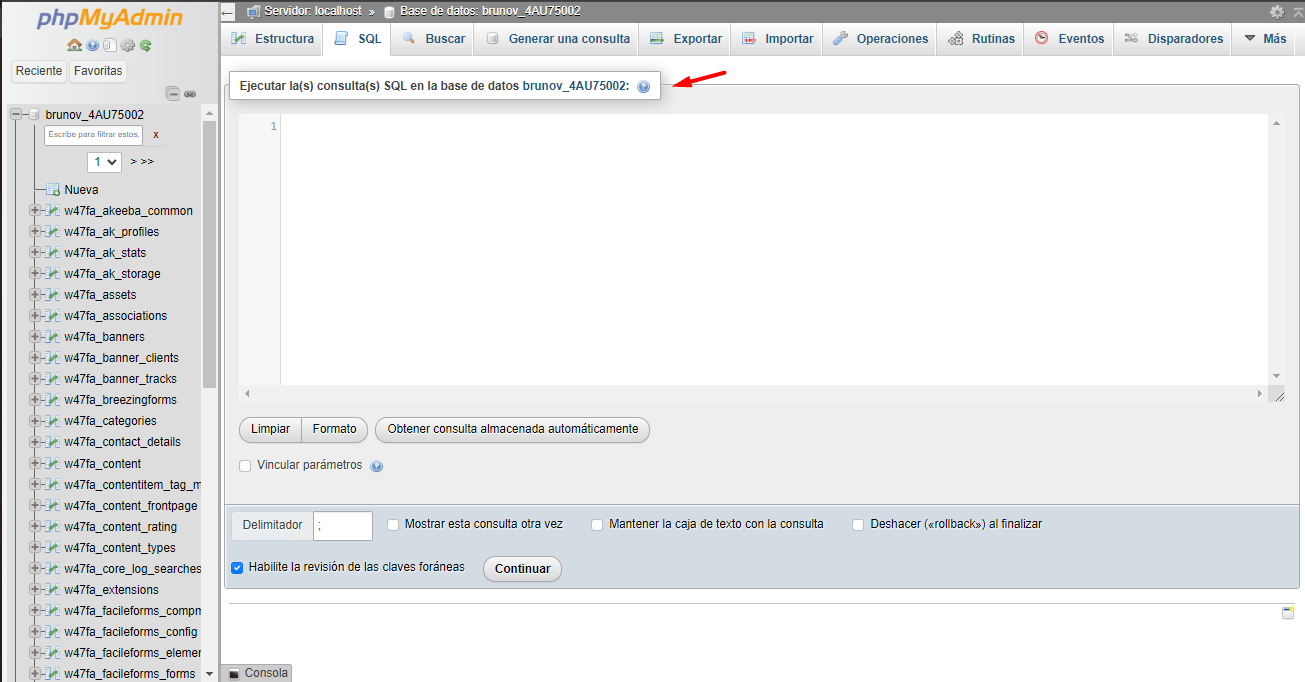Viewport: 1305px width, 682px height.
Task: Reload navigation panel green arrow
Action: click(146, 45)
